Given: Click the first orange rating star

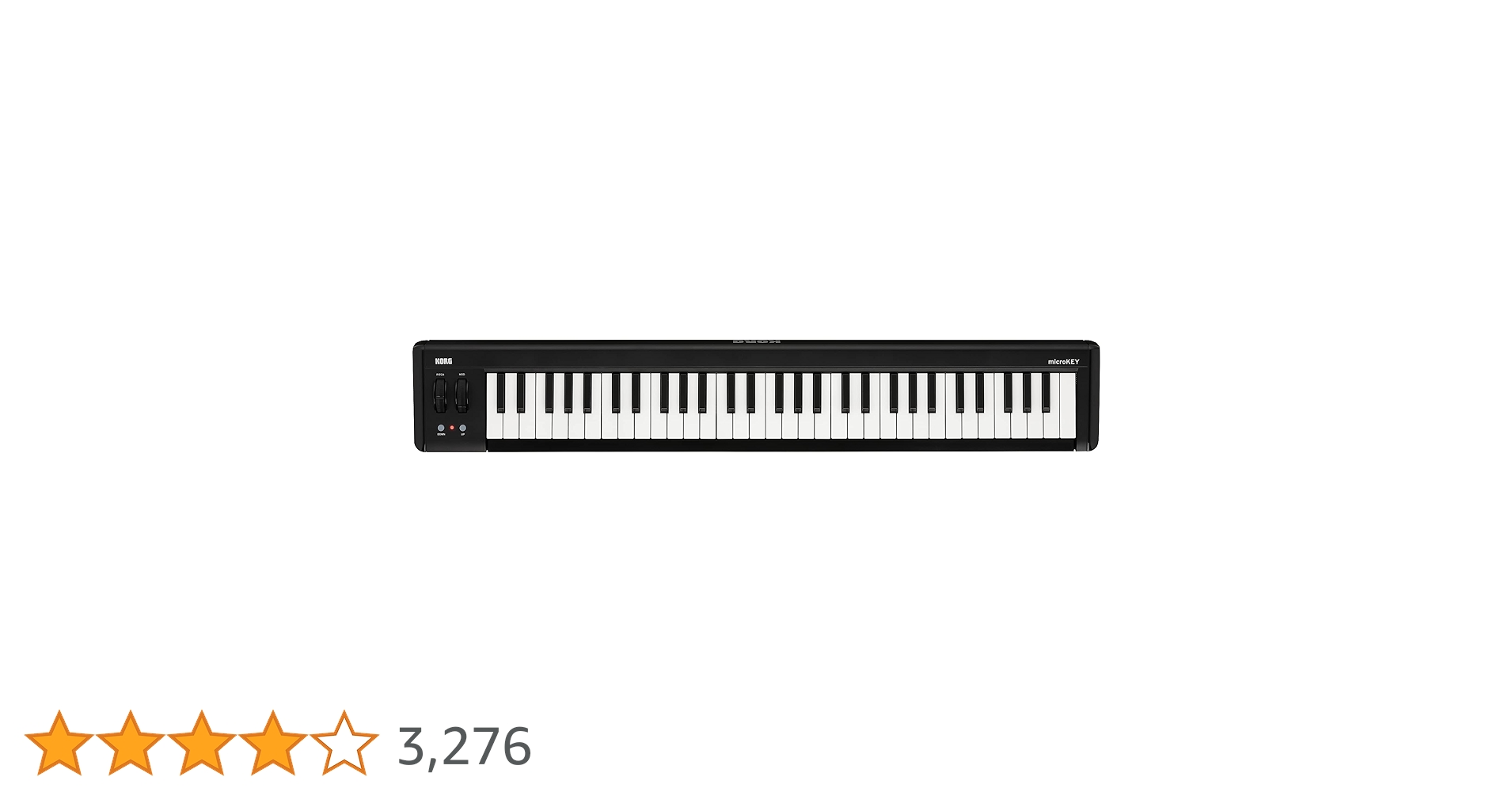Looking at the screenshot, I should pos(59,742).
